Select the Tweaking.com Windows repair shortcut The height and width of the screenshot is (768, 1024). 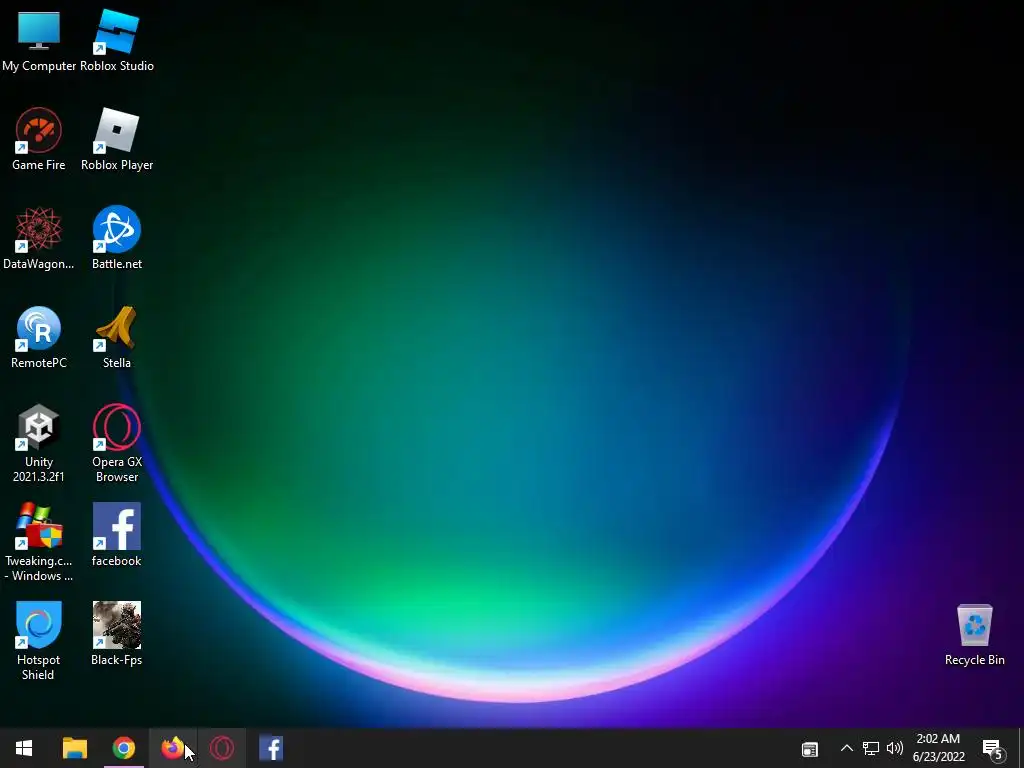click(x=39, y=543)
